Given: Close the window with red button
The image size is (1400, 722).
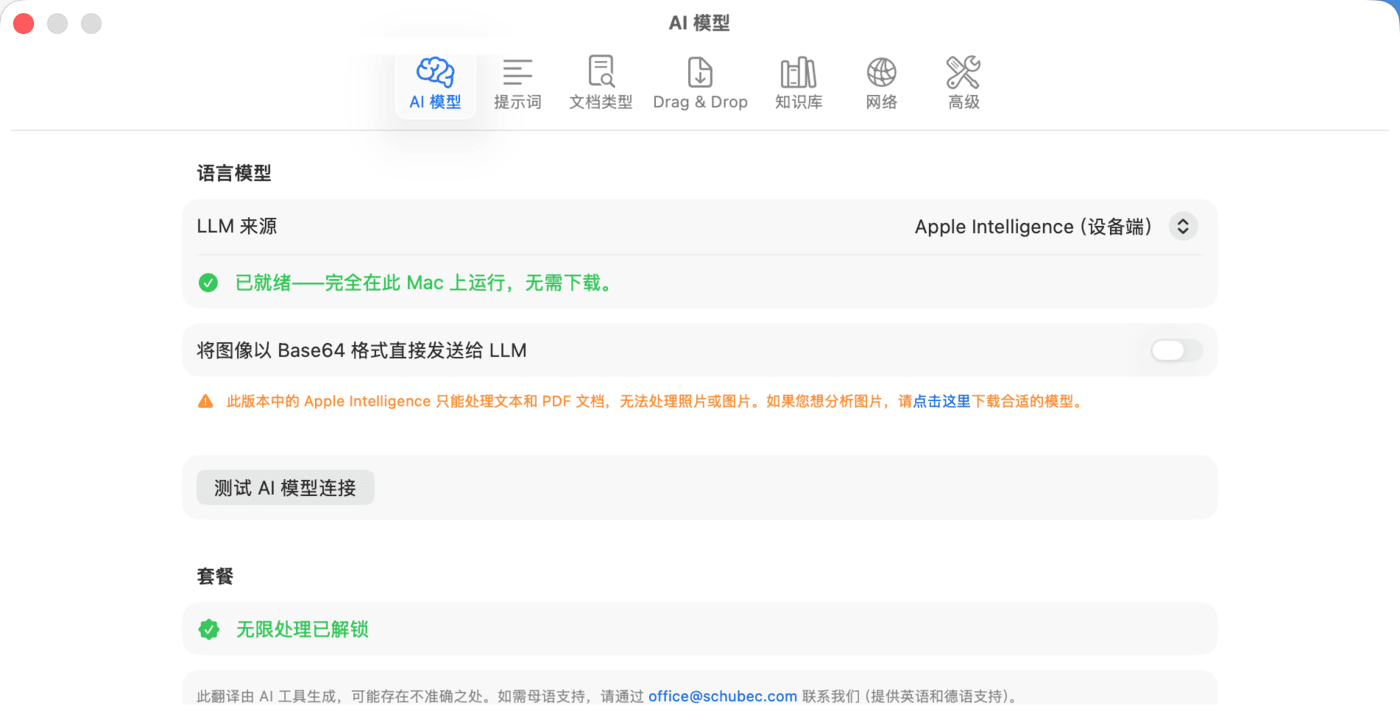Looking at the screenshot, I should pyautogui.click(x=24, y=23).
